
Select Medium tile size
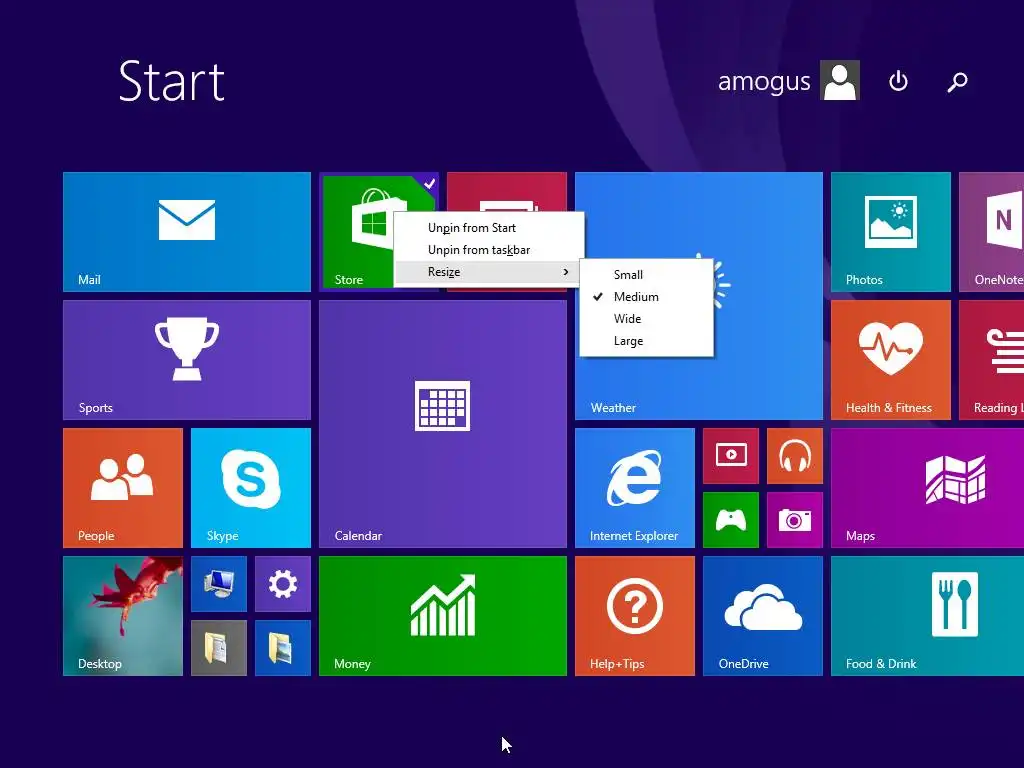pyautogui.click(x=647, y=297)
